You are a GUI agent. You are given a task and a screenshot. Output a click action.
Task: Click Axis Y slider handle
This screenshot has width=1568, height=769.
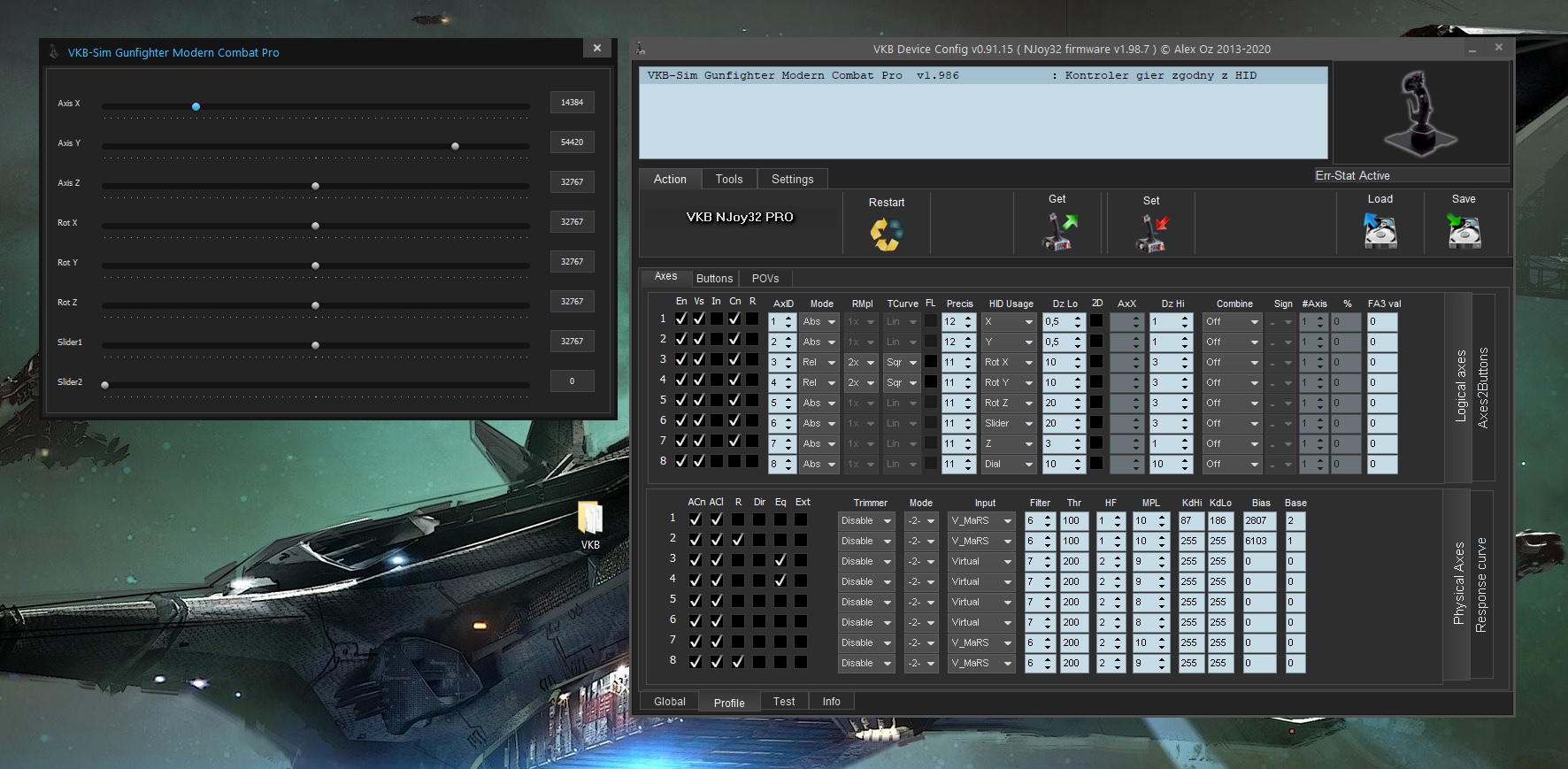455,146
